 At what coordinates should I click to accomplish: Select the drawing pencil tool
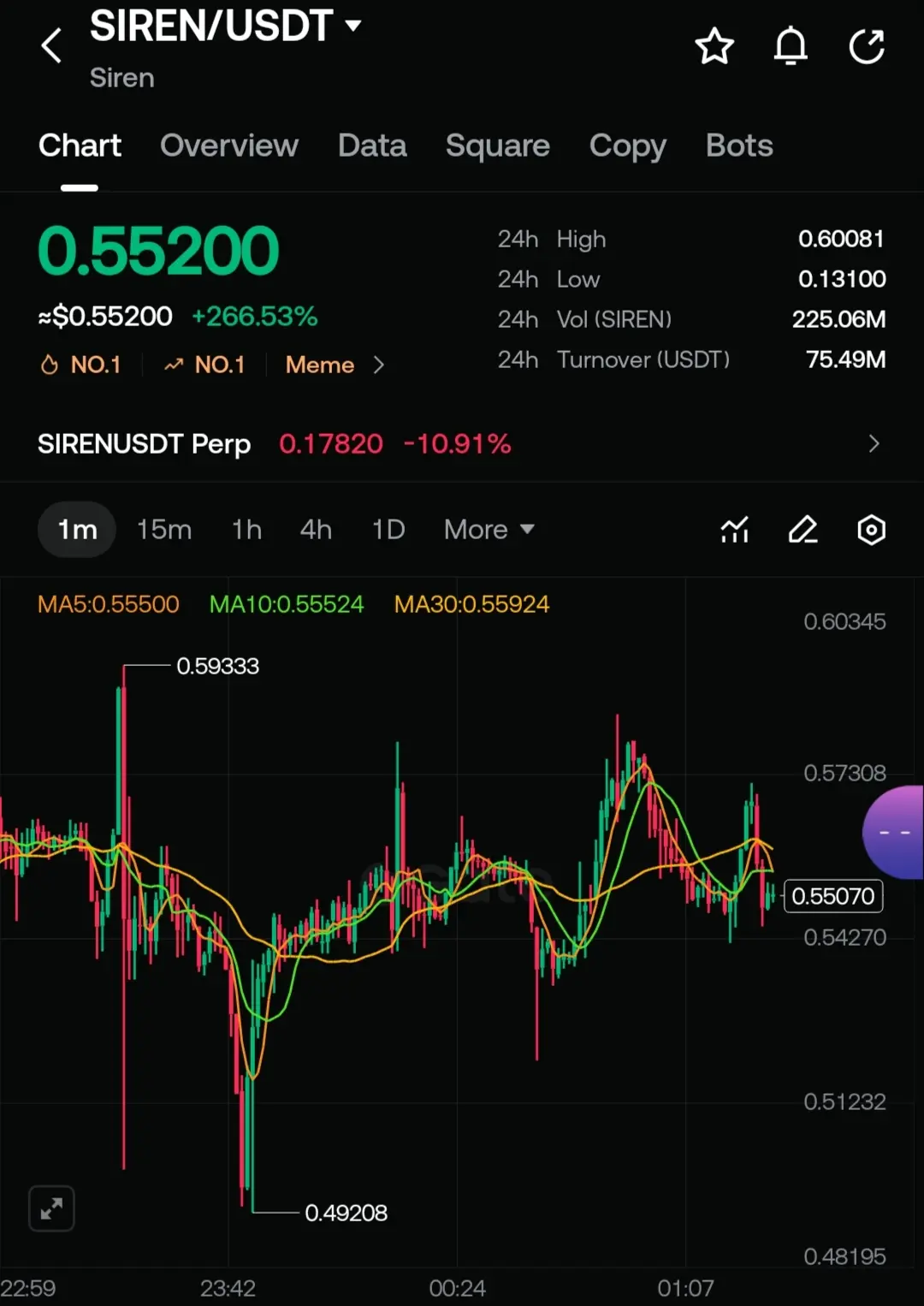click(803, 530)
